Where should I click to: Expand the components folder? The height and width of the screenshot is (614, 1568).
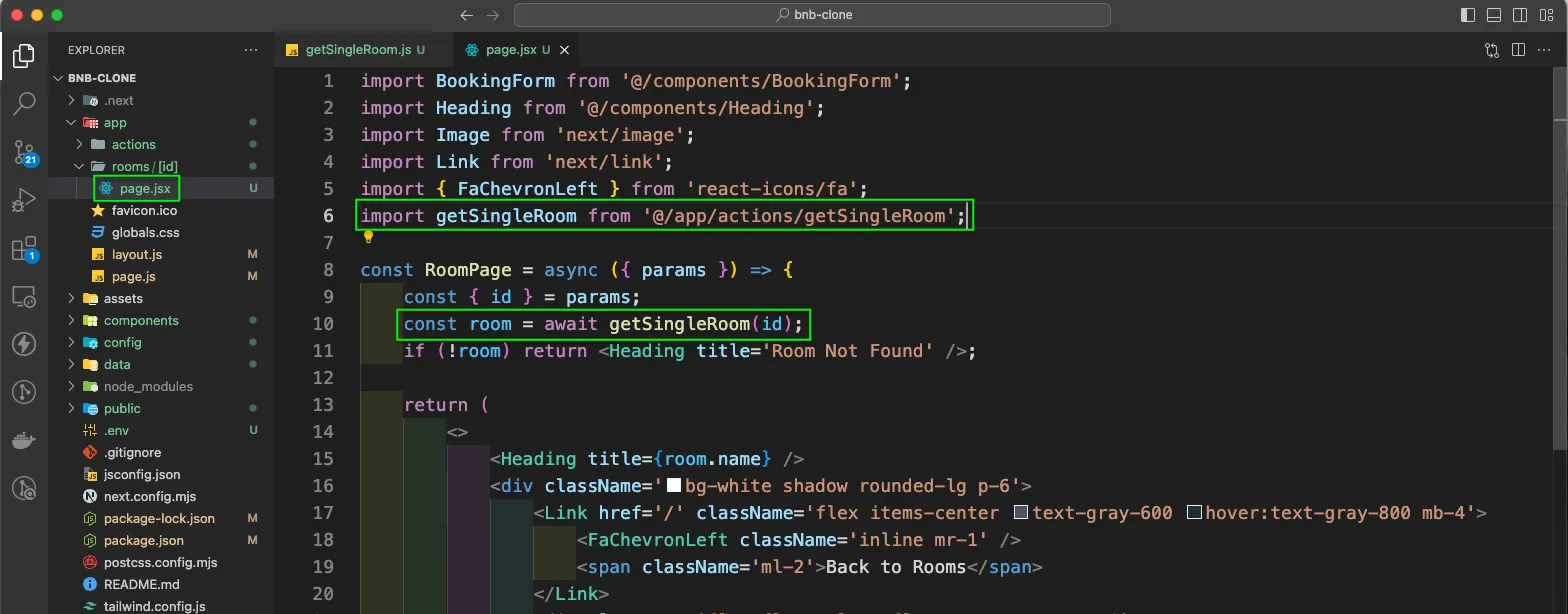point(71,320)
